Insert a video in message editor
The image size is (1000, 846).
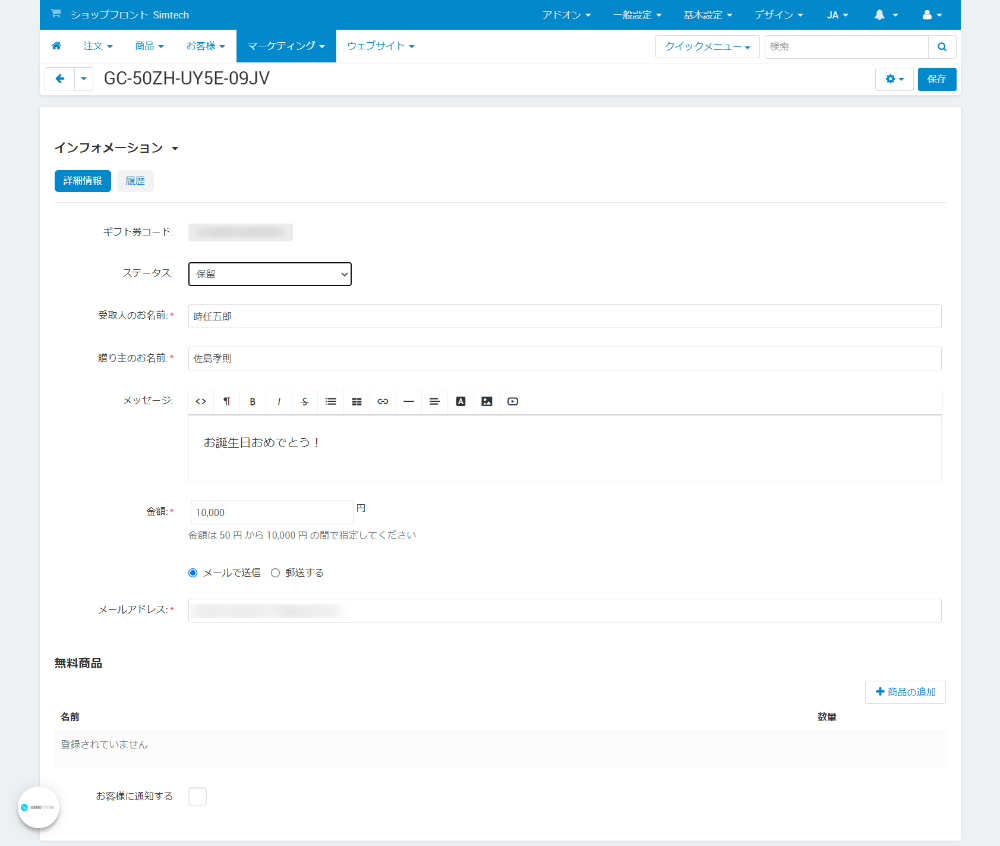[x=513, y=402]
